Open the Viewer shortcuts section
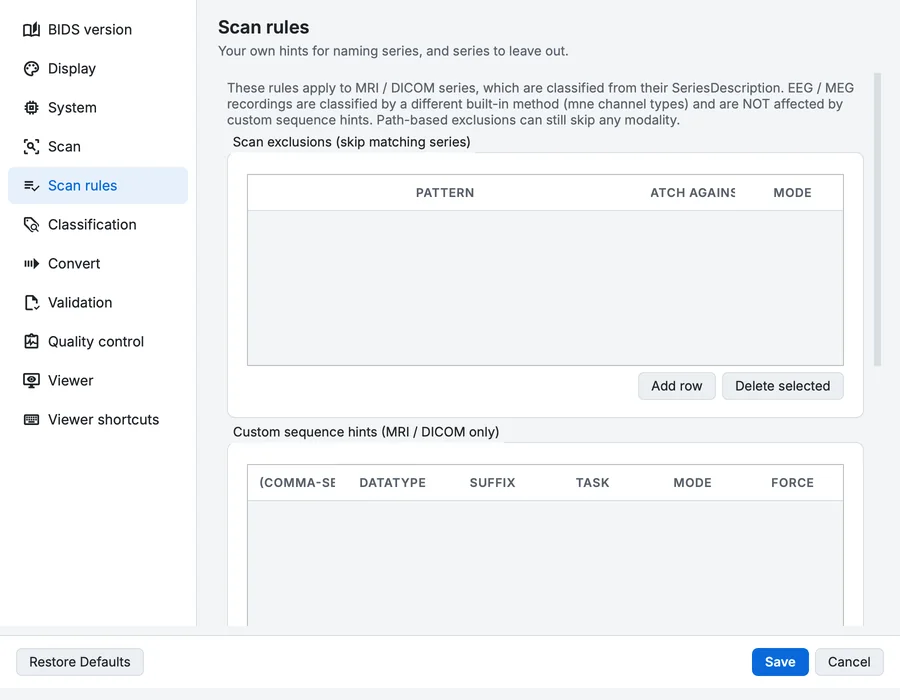This screenshot has width=900, height=700. click(98, 419)
